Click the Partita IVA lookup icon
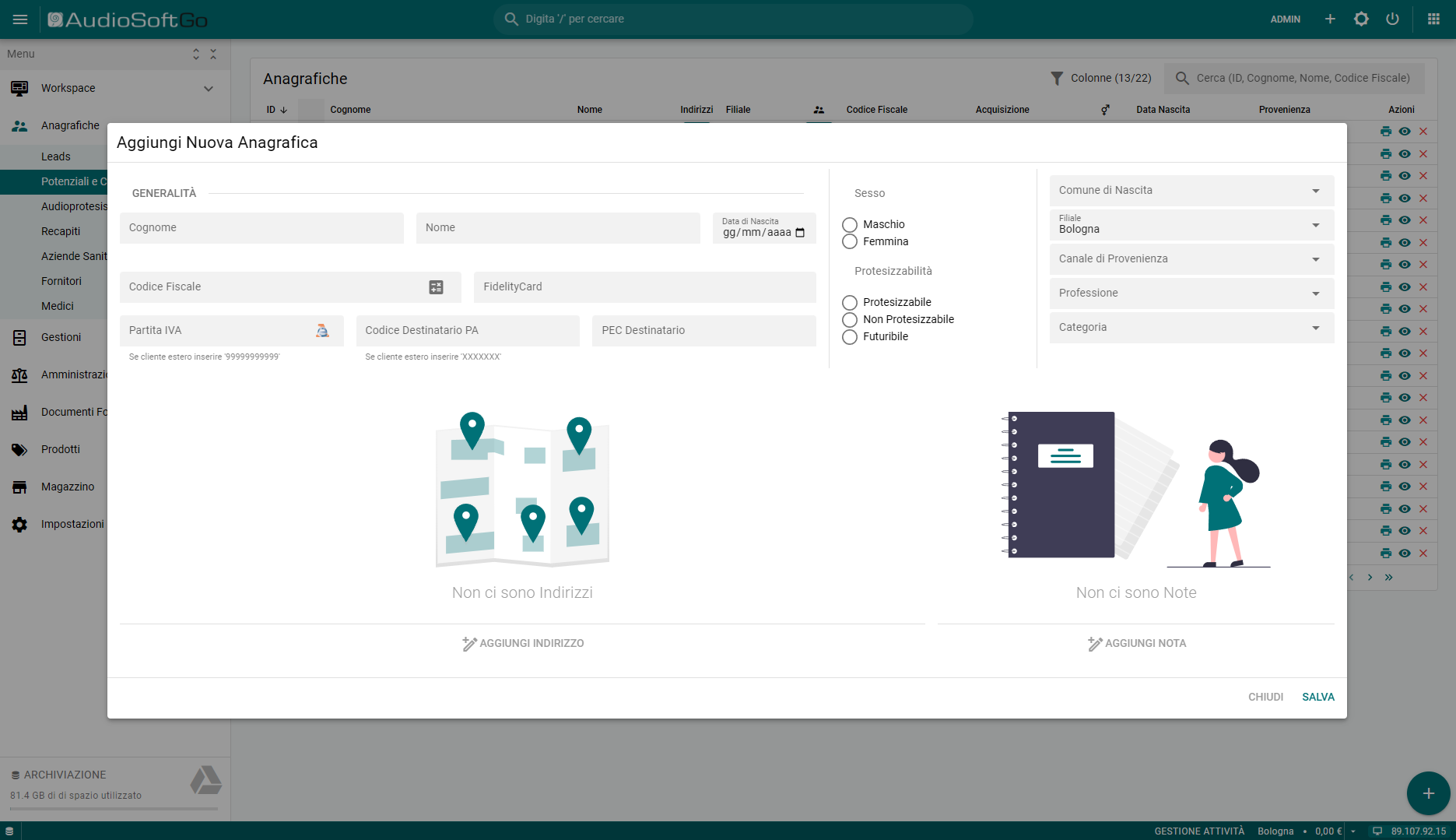This screenshot has width=1456, height=840. [322, 331]
